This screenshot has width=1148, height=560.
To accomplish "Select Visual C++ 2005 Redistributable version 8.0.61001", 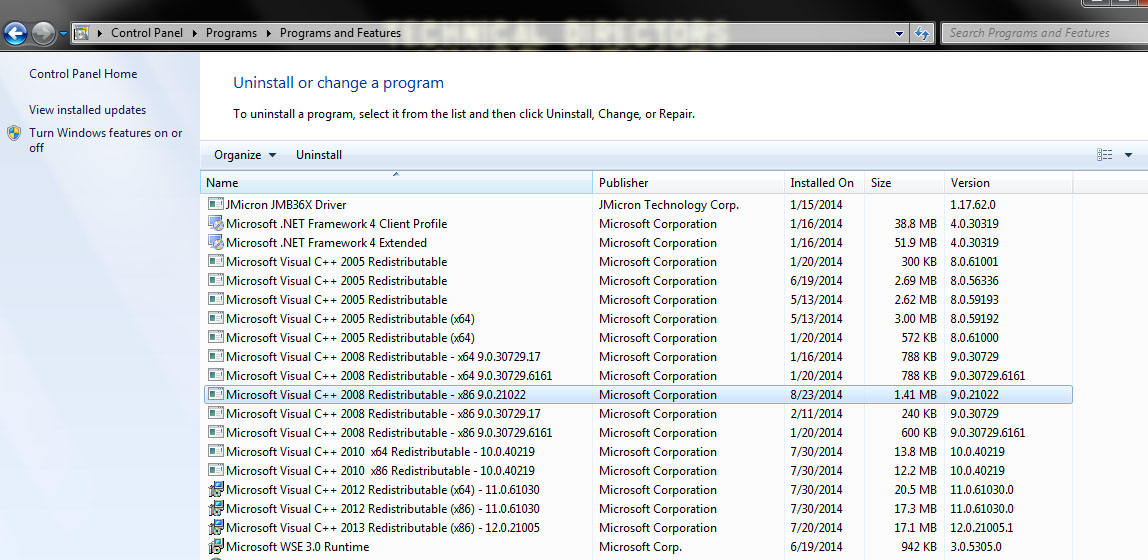I will [636, 262].
